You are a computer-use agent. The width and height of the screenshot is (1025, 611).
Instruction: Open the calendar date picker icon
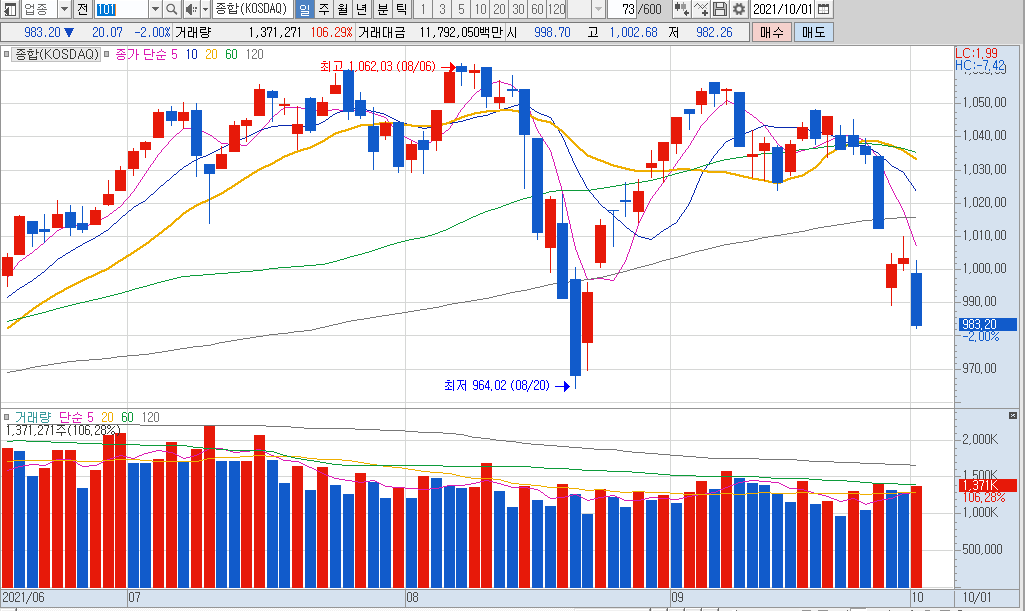tap(824, 9)
